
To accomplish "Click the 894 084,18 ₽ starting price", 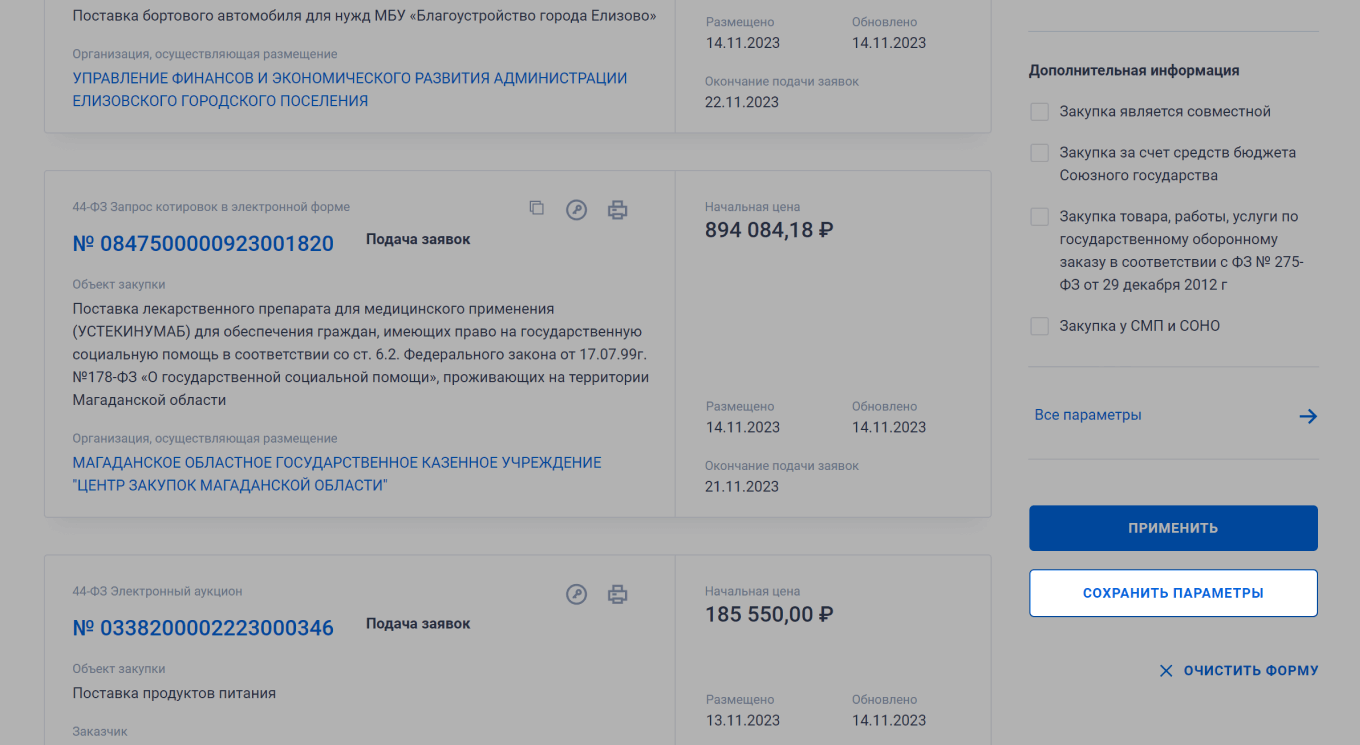I will [769, 230].
